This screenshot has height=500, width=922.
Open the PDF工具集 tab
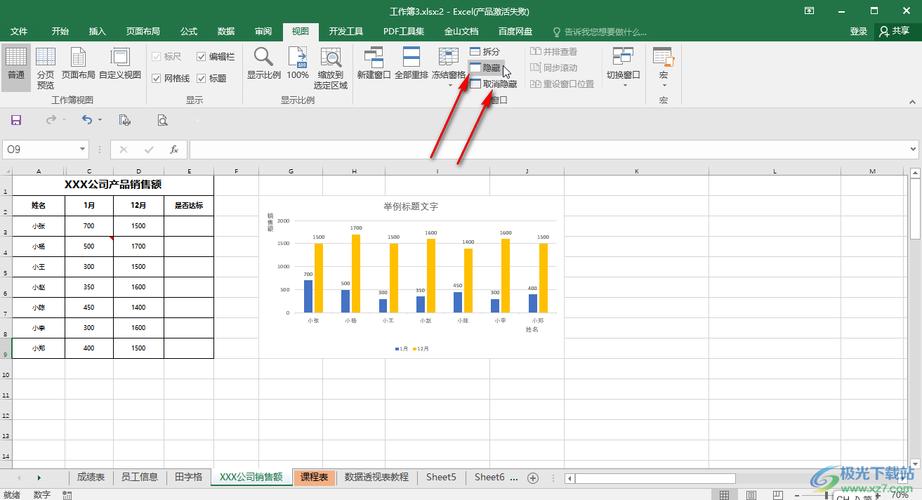403,31
